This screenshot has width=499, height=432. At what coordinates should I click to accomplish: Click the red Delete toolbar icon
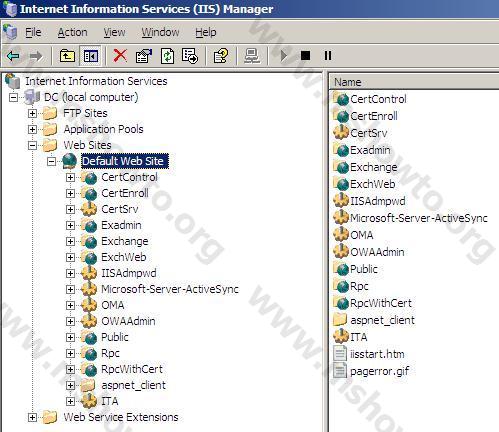point(120,56)
